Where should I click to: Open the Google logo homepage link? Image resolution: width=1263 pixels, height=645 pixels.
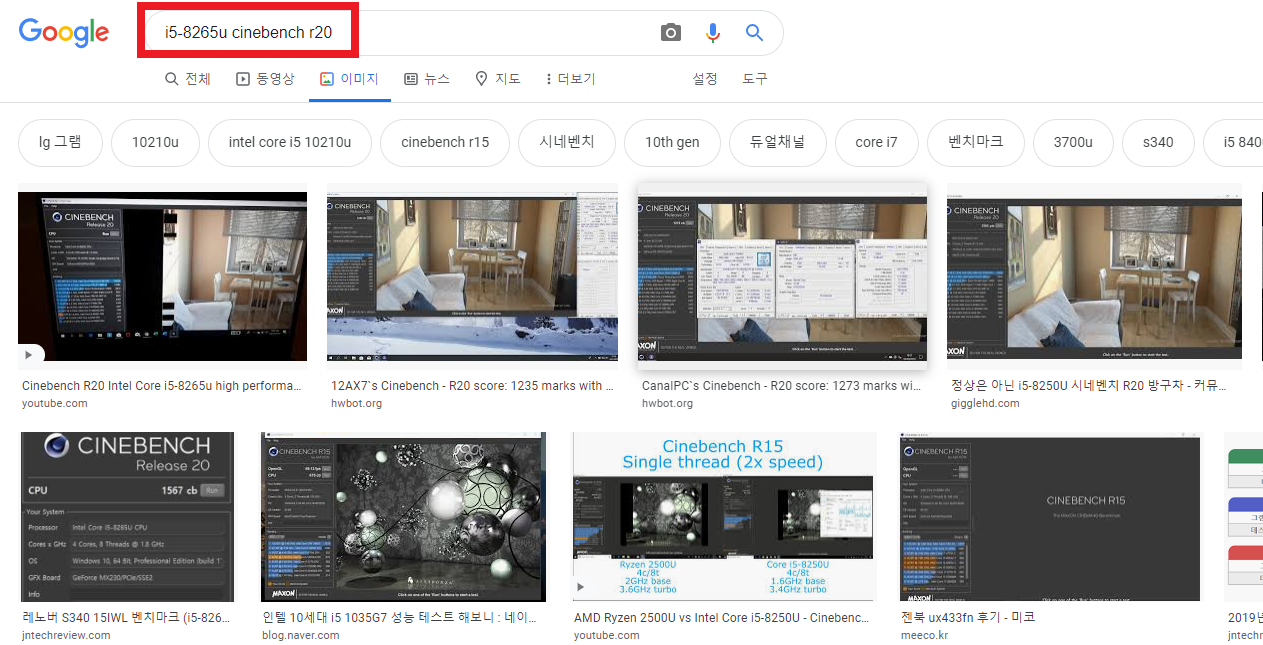click(64, 32)
